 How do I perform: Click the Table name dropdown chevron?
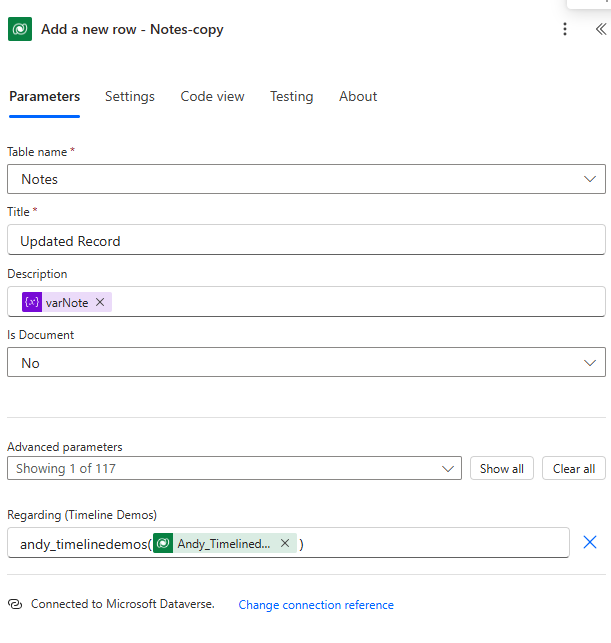point(590,179)
